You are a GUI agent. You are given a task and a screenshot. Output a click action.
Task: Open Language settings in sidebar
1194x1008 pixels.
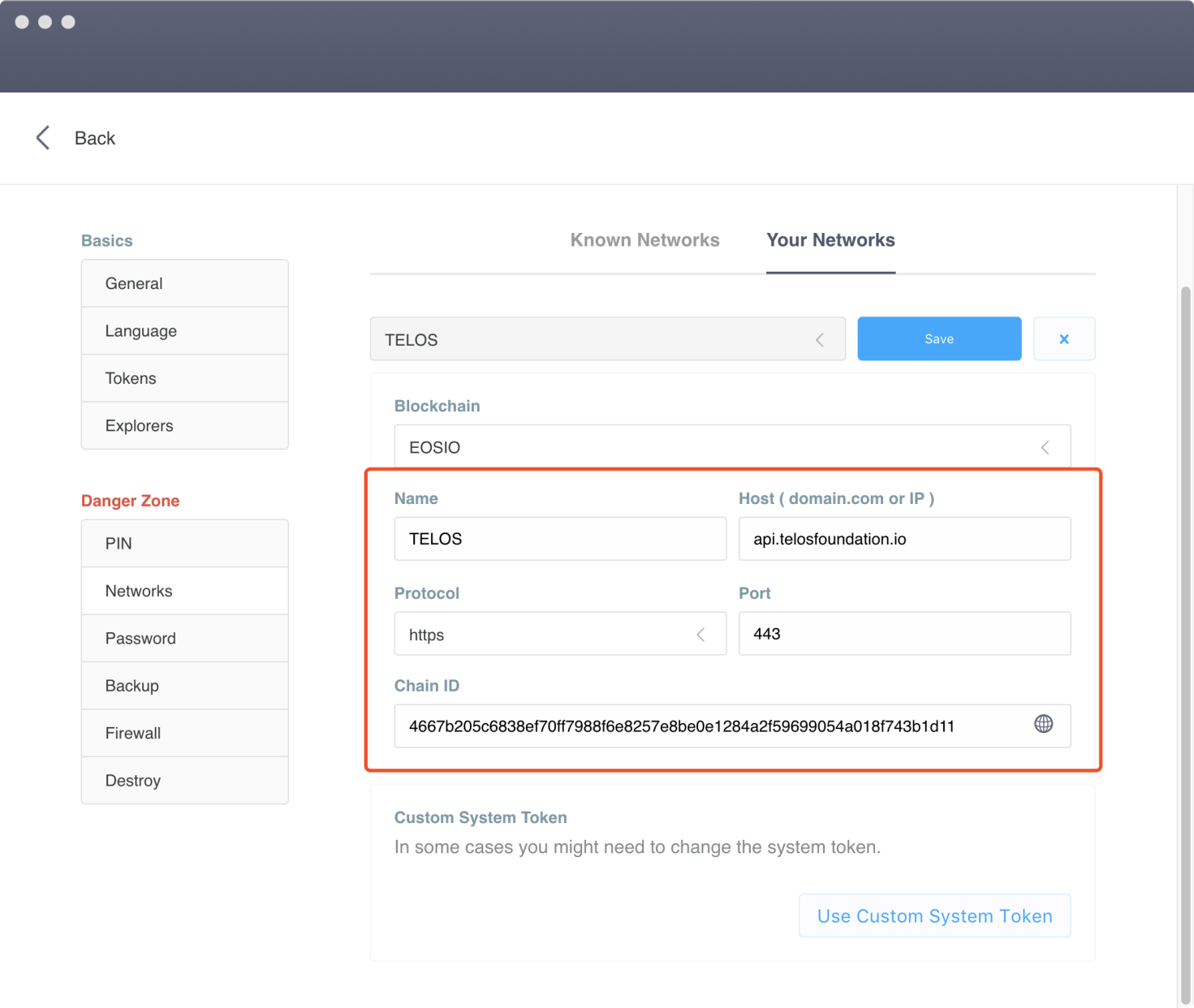185,331
